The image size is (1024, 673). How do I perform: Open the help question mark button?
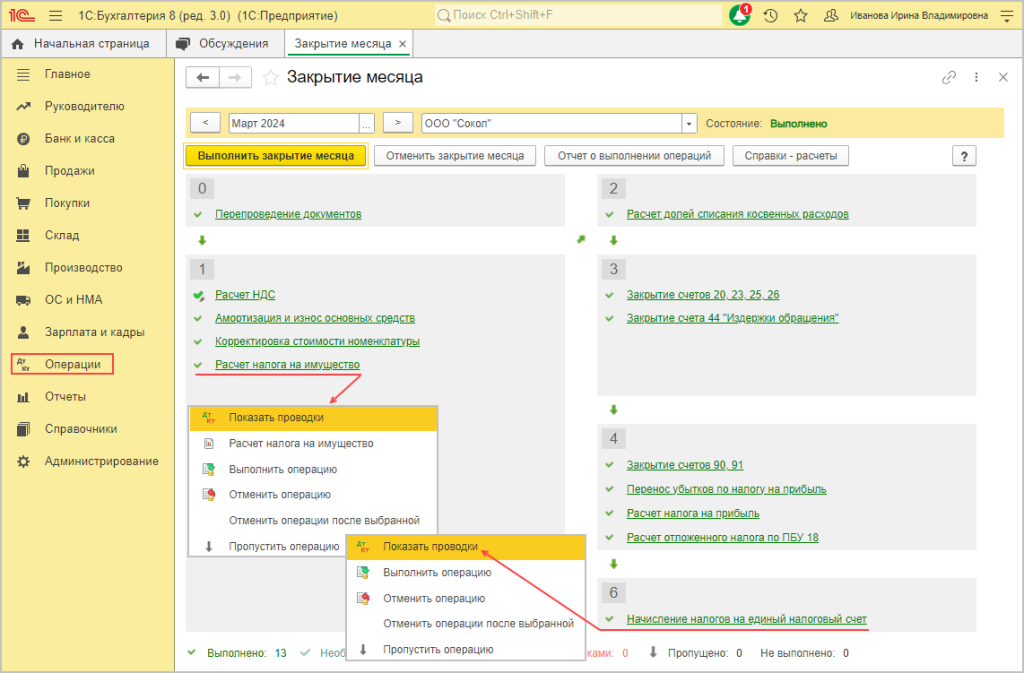click(x=964, y=155)
